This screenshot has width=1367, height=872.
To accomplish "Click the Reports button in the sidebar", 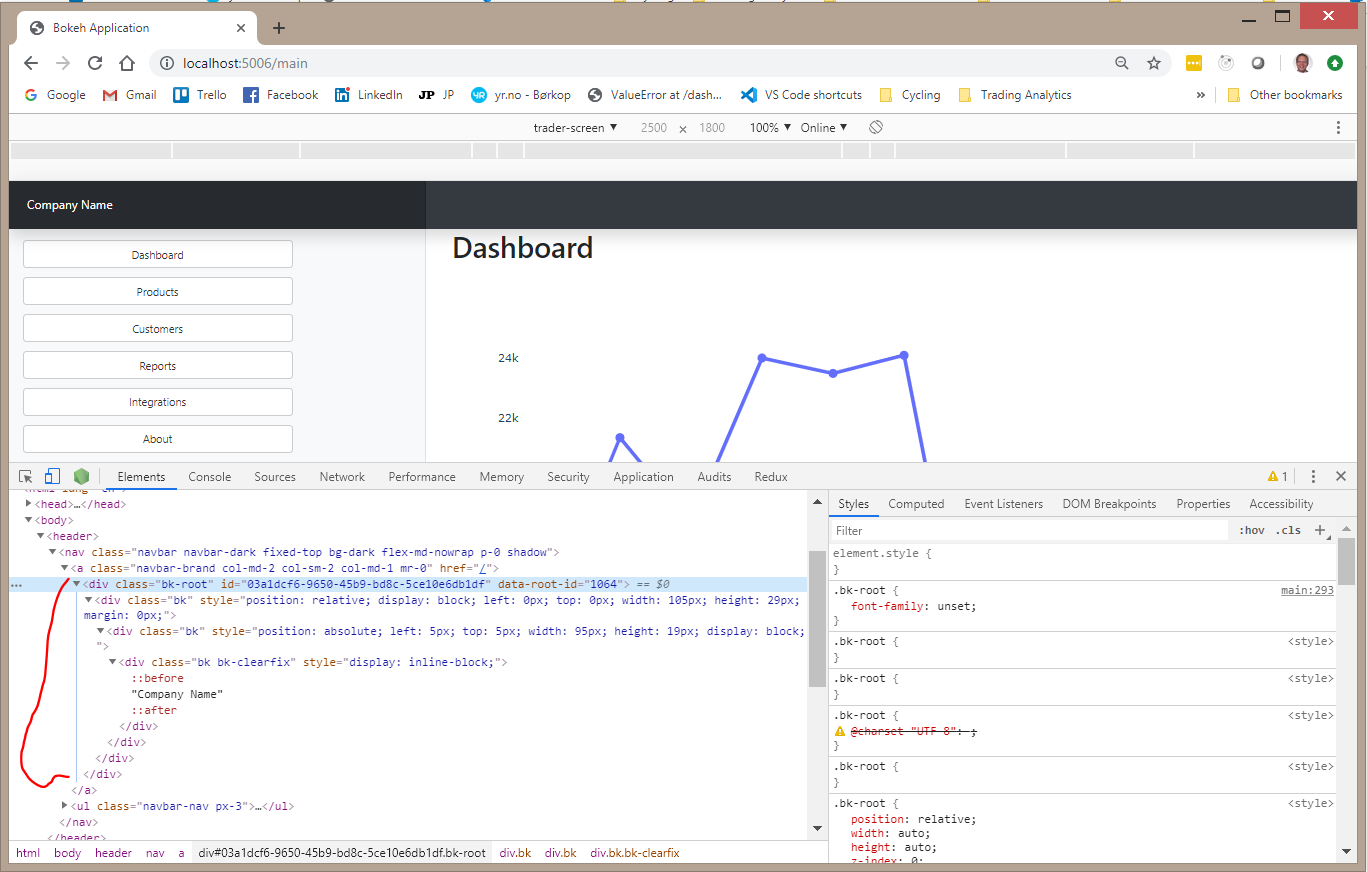I will click(x=157, y=364).
